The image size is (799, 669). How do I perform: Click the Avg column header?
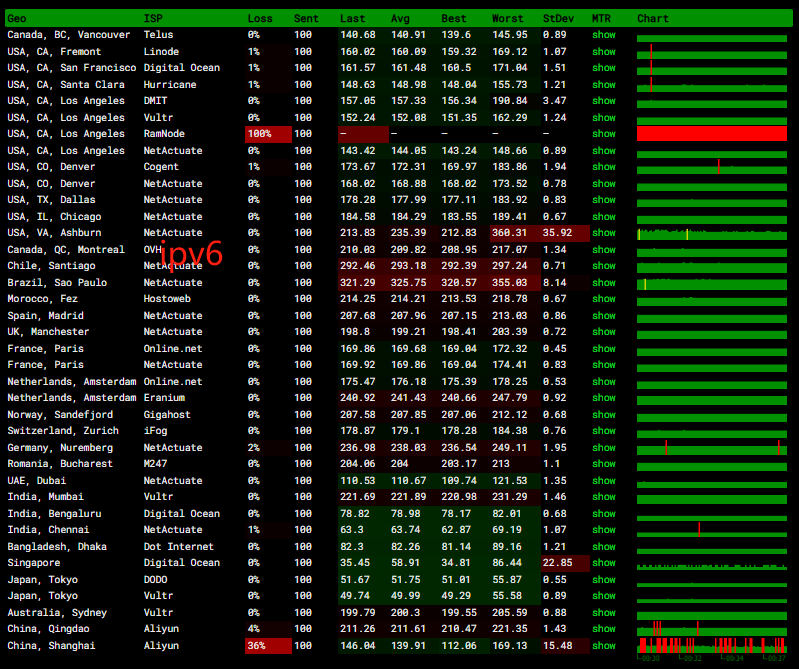(x=400, y=18)
